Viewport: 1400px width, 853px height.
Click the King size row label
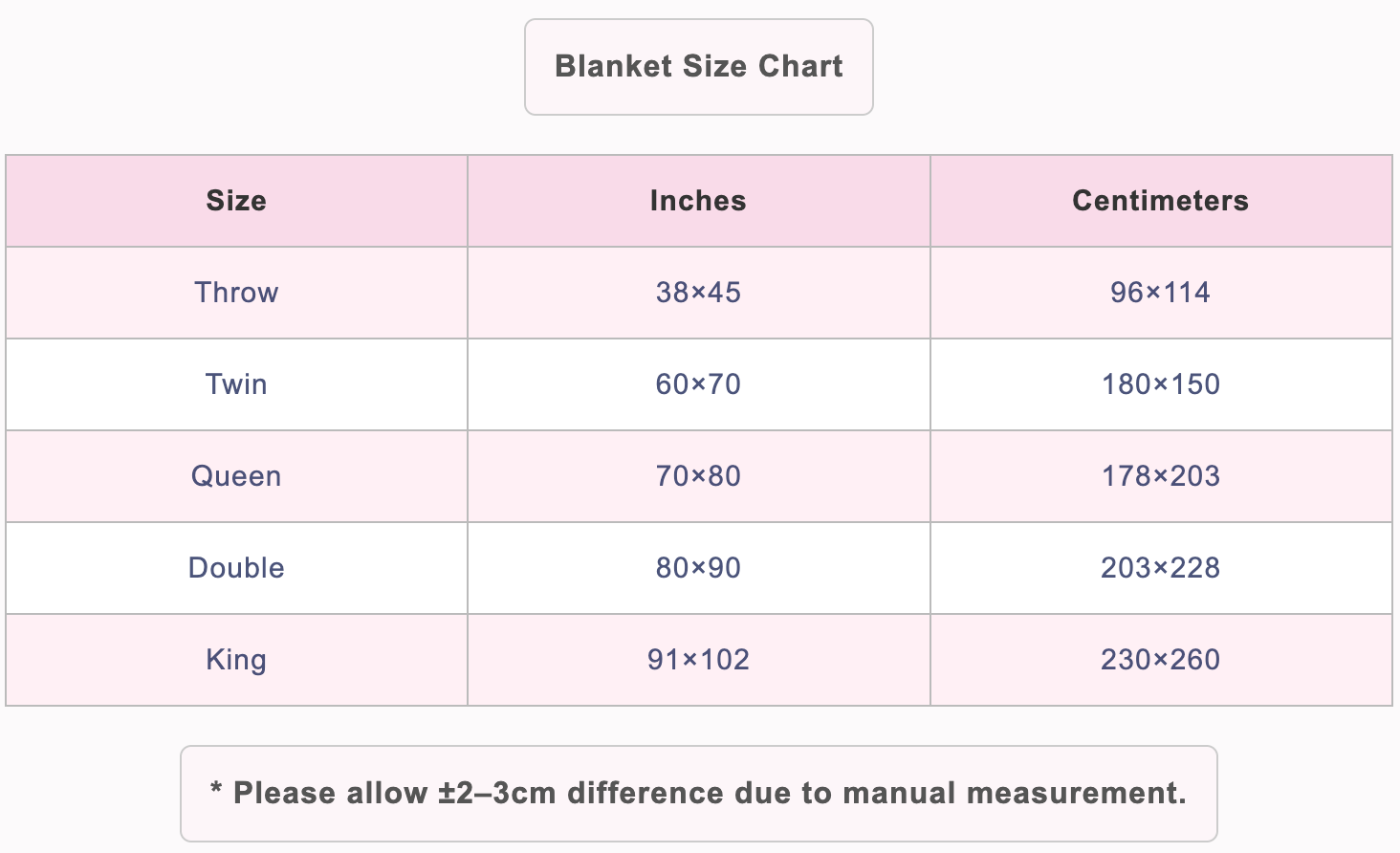(236, 660)
